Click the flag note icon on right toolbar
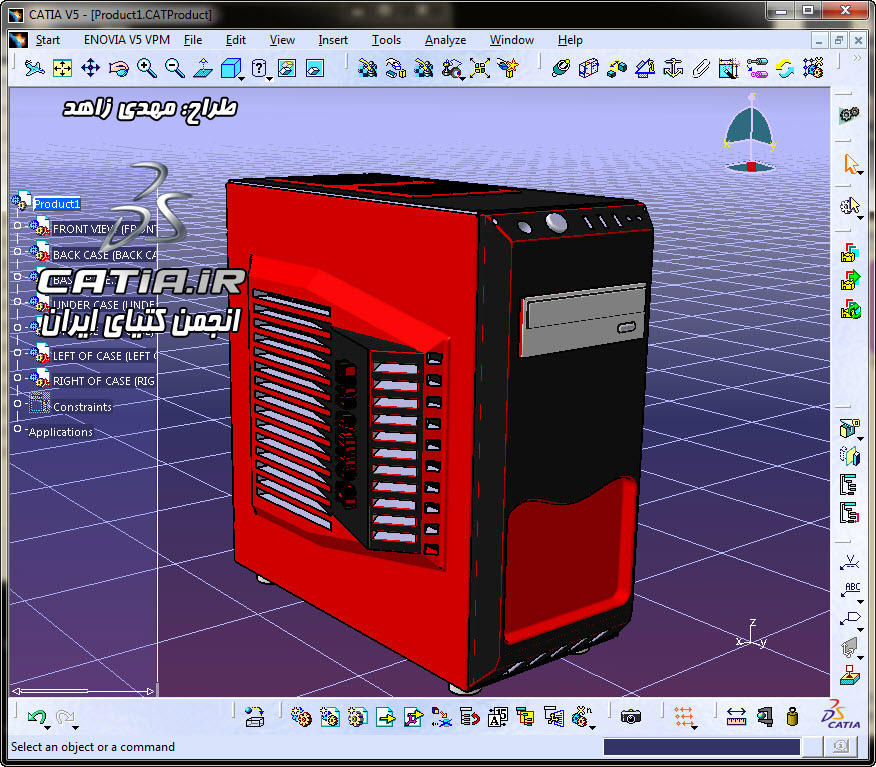The width and height of the screenshot is (876, 767). tap(850, 618)
